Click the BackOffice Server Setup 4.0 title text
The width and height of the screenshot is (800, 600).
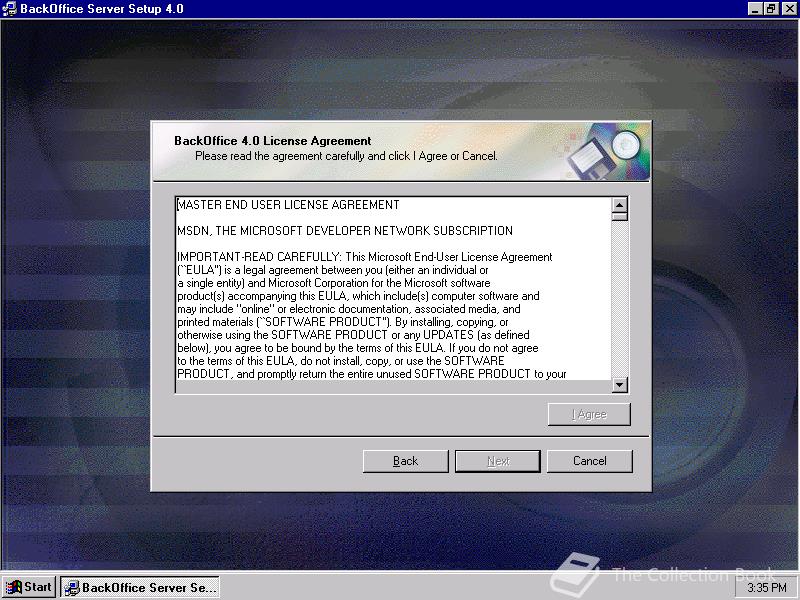tap(102, 9)
